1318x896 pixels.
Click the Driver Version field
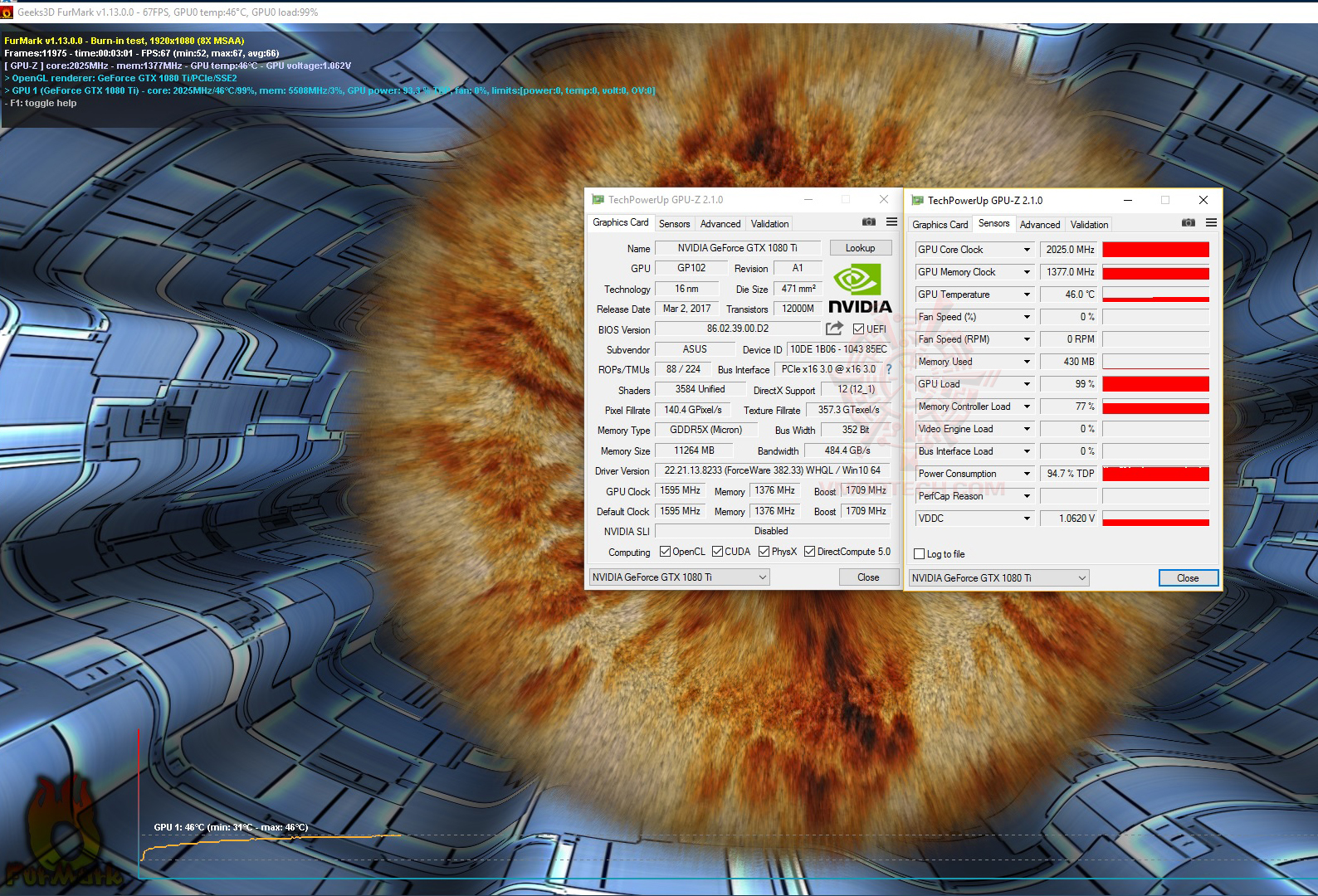[773, 470]
